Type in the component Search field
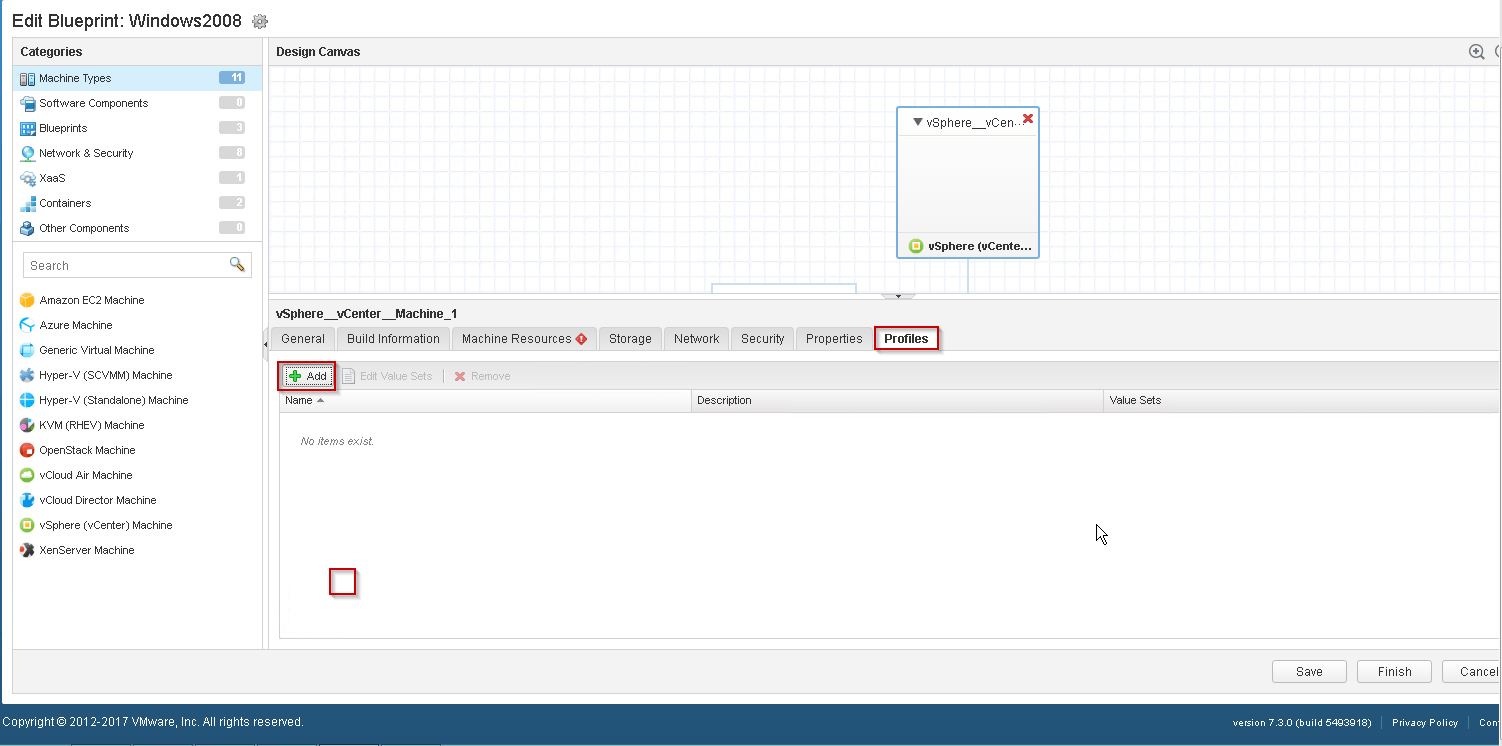 click(125, 265)
